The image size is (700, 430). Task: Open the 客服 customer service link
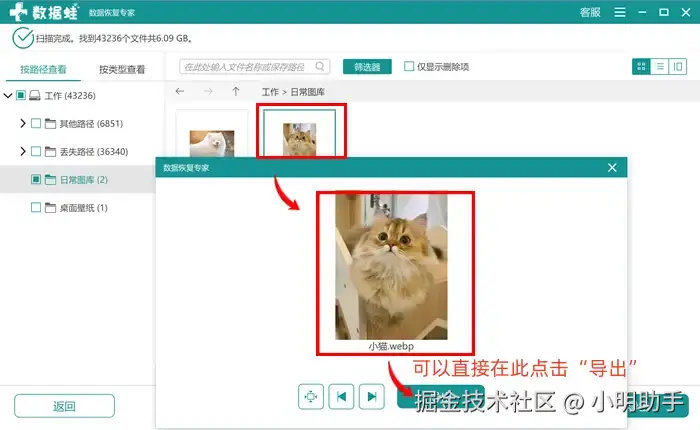click(x=590, y=13)
